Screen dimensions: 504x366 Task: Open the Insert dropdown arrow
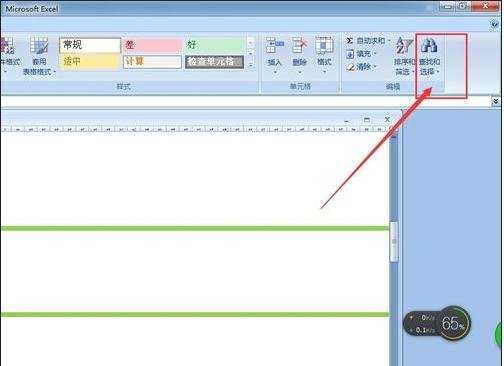275,72
